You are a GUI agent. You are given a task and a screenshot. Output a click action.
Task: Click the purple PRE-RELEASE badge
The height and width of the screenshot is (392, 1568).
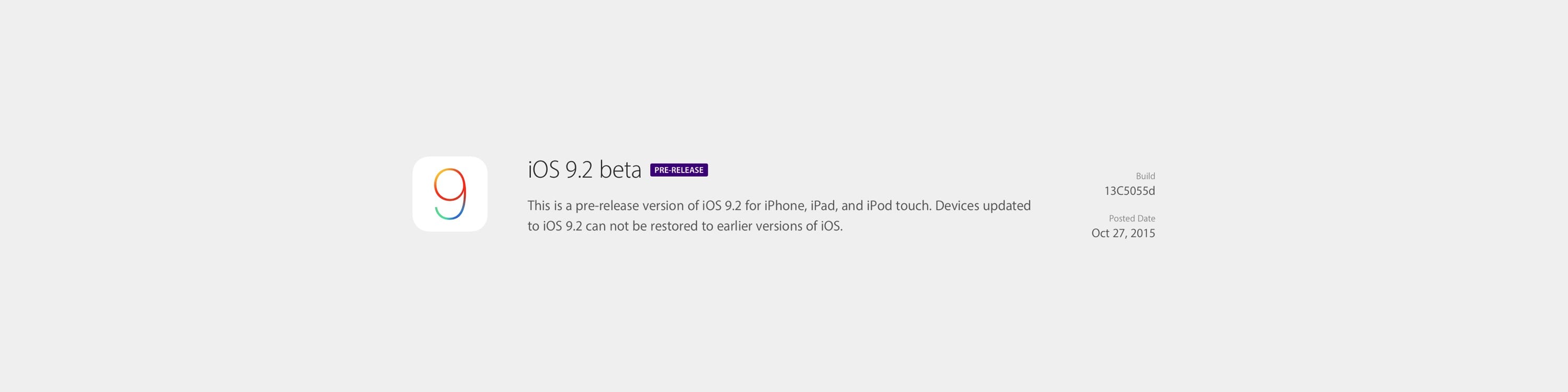pyautogui.click(x=679, y=170)
